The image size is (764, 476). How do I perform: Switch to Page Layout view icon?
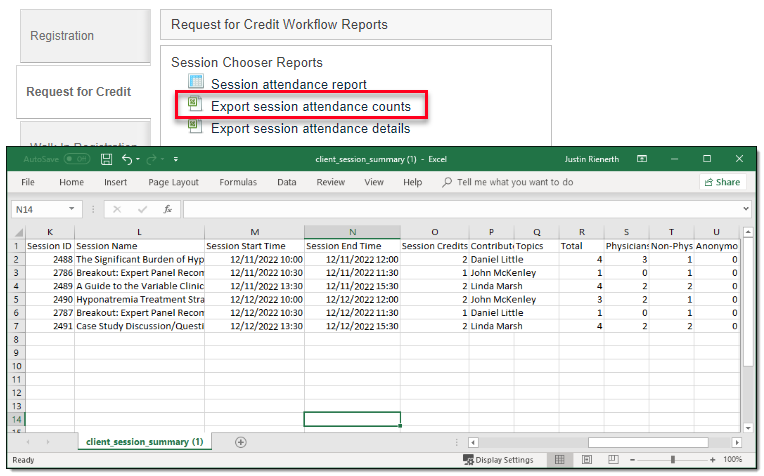pos(587,459)
